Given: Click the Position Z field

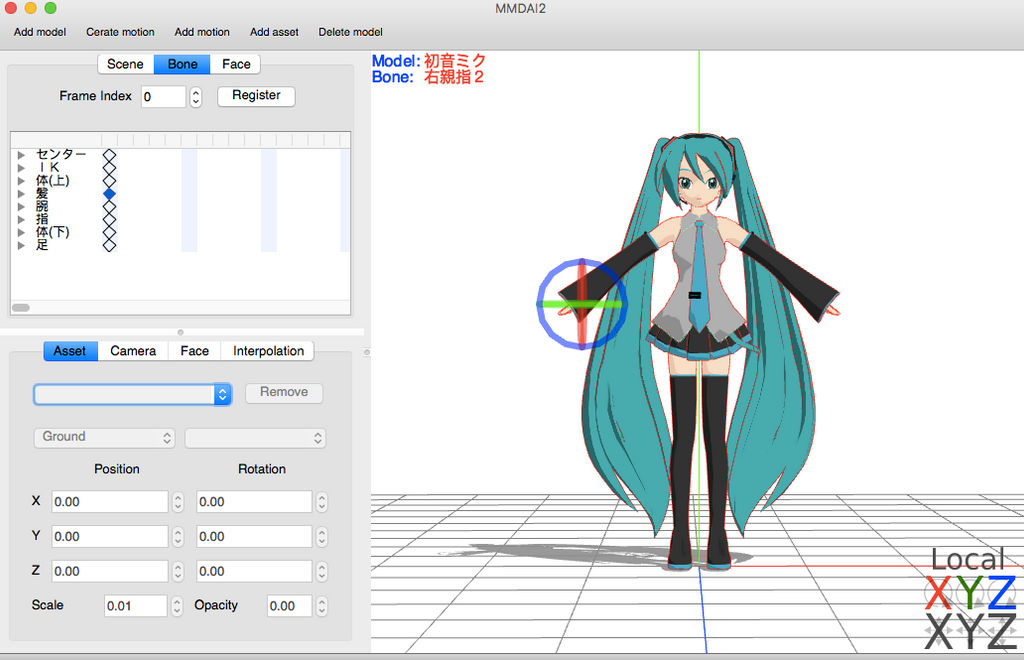Looking at the screenshot, I should point(110,571).
